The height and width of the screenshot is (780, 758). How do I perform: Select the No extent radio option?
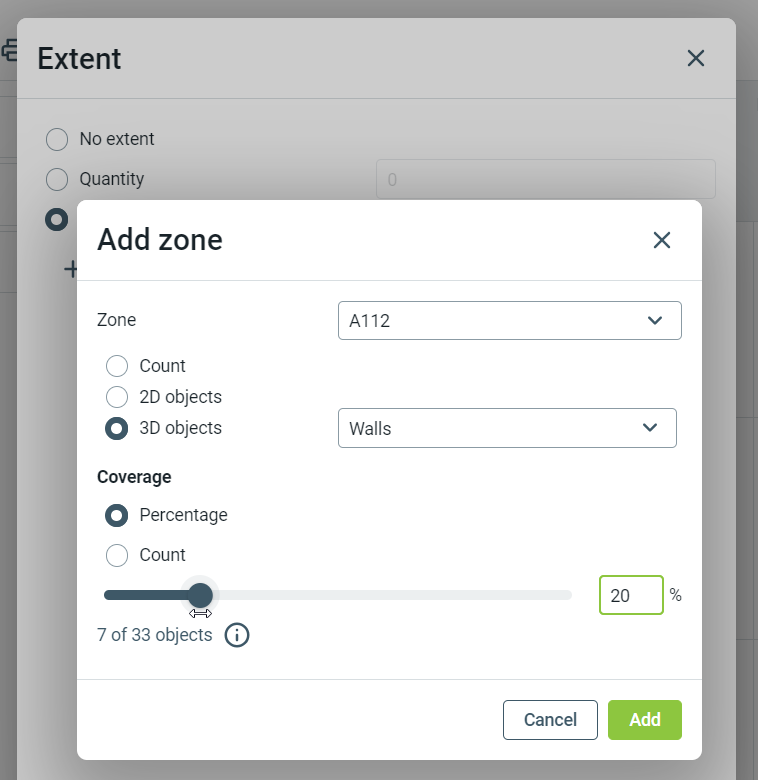tap(58, 139)
